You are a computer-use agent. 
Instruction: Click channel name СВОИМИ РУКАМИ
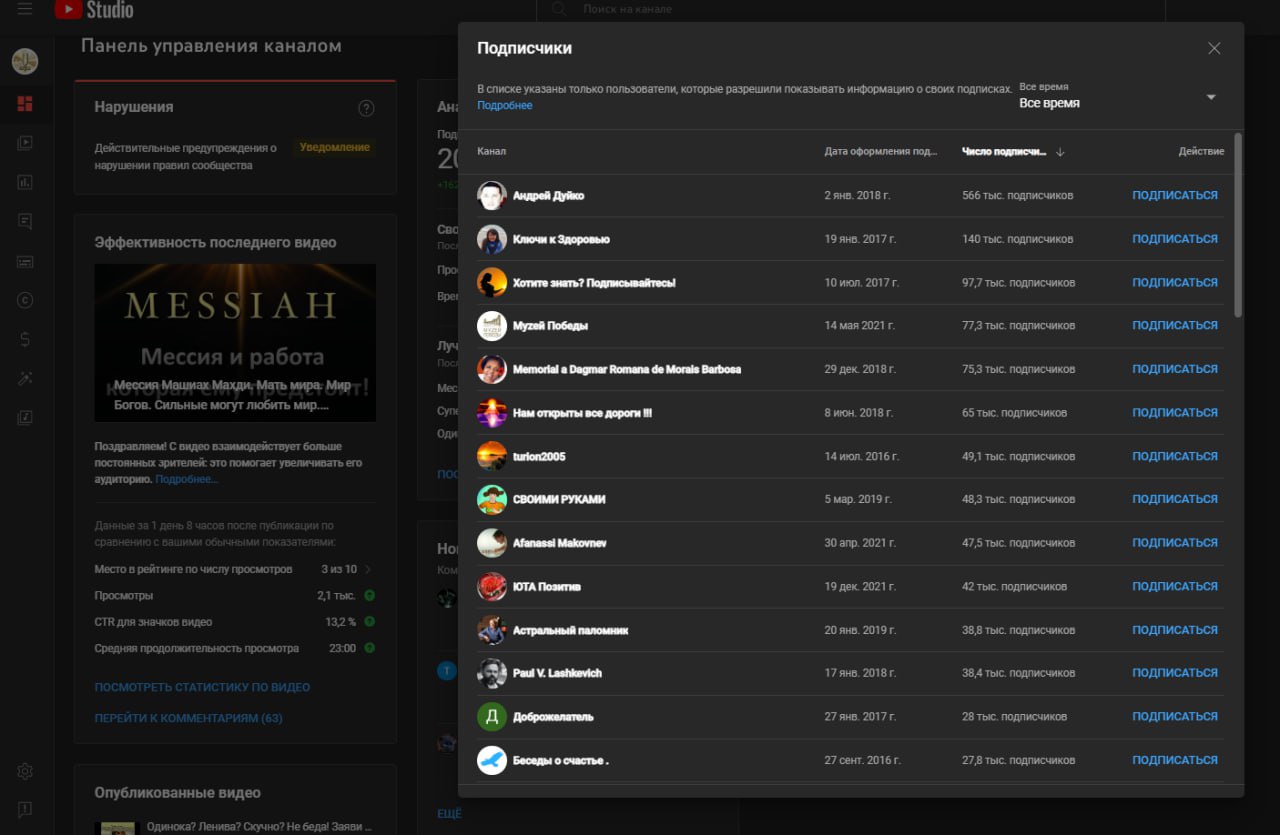pyautogui.click(x=559, y=499)
